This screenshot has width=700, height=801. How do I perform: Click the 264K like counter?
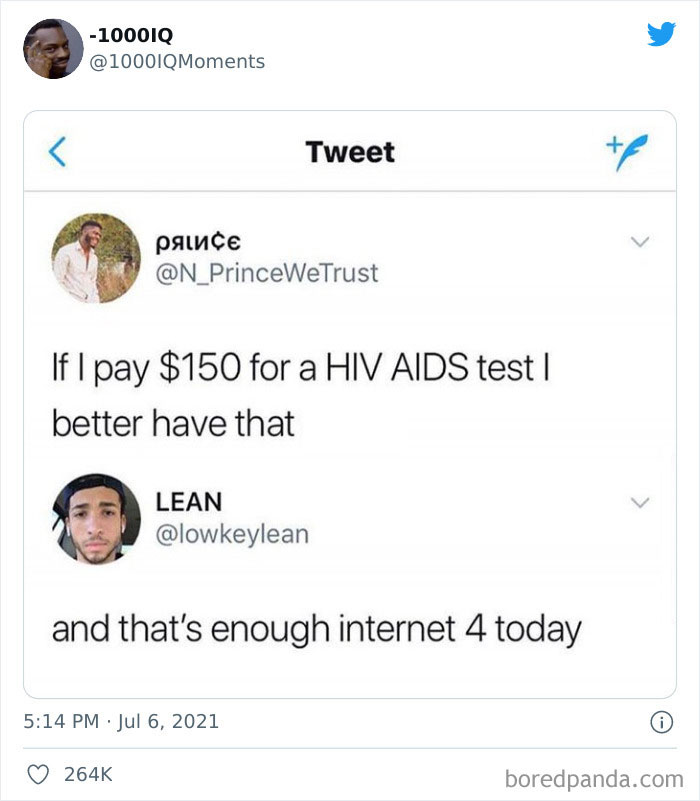pyautogui.click(x=87, y=771)
